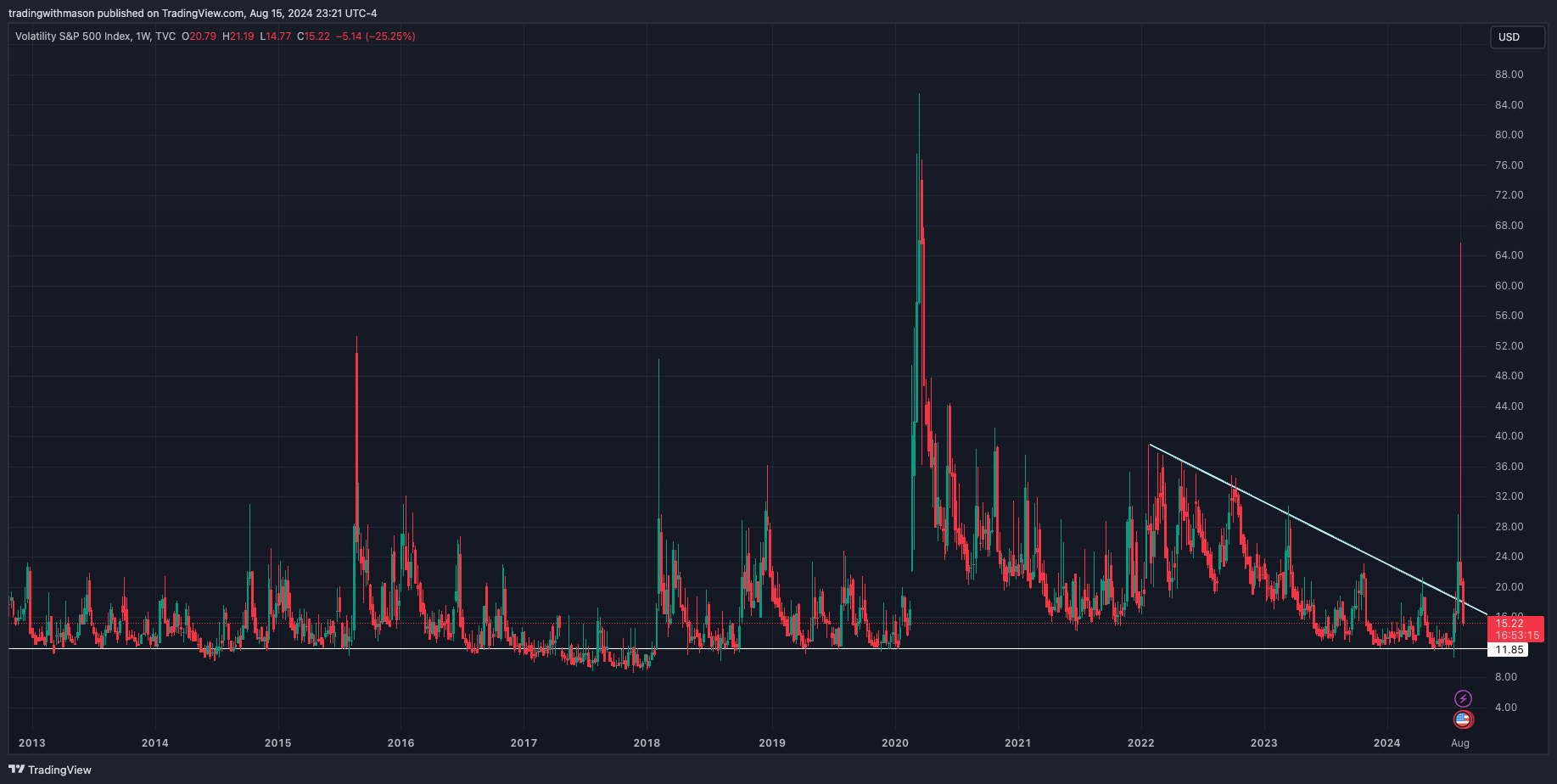Click the red 15.22 current price label

click(1515, 624)
